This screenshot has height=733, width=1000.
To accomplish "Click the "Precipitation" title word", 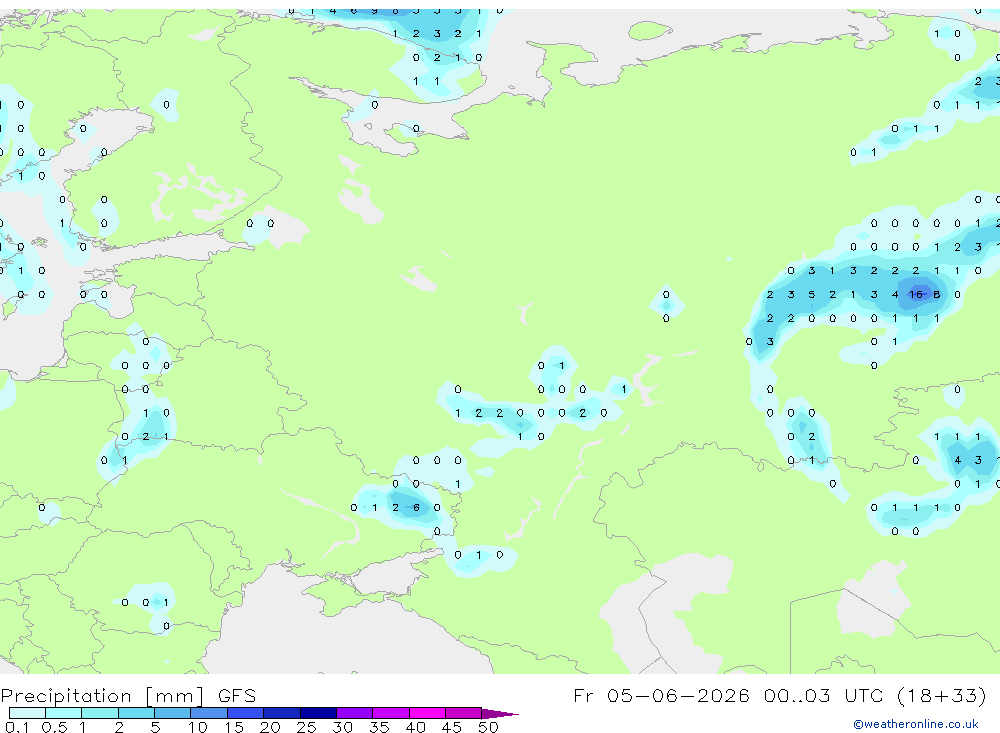I will coord(66,695).
